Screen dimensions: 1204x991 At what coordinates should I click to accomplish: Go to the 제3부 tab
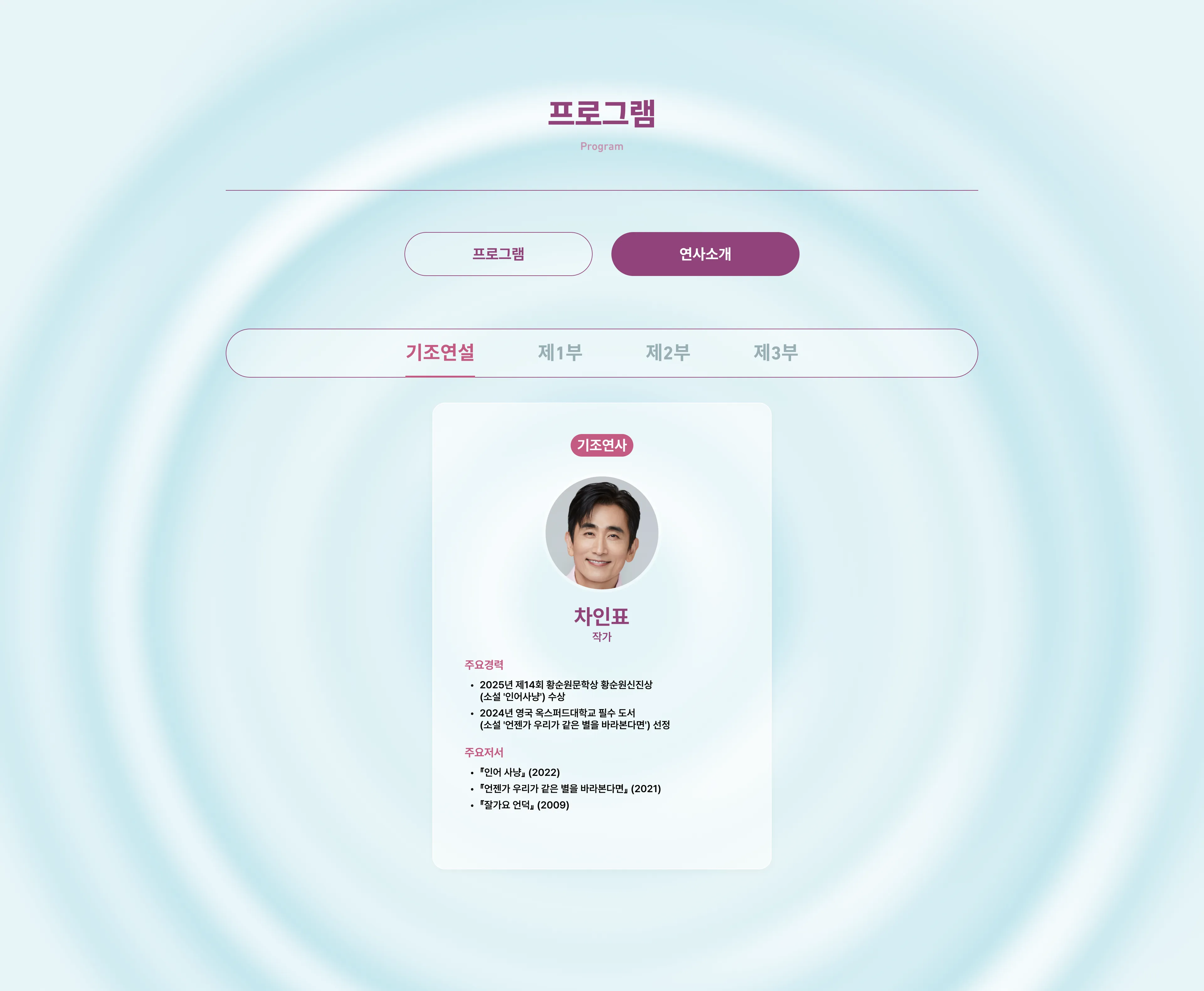pyautogui.click(x=775, y=352)
